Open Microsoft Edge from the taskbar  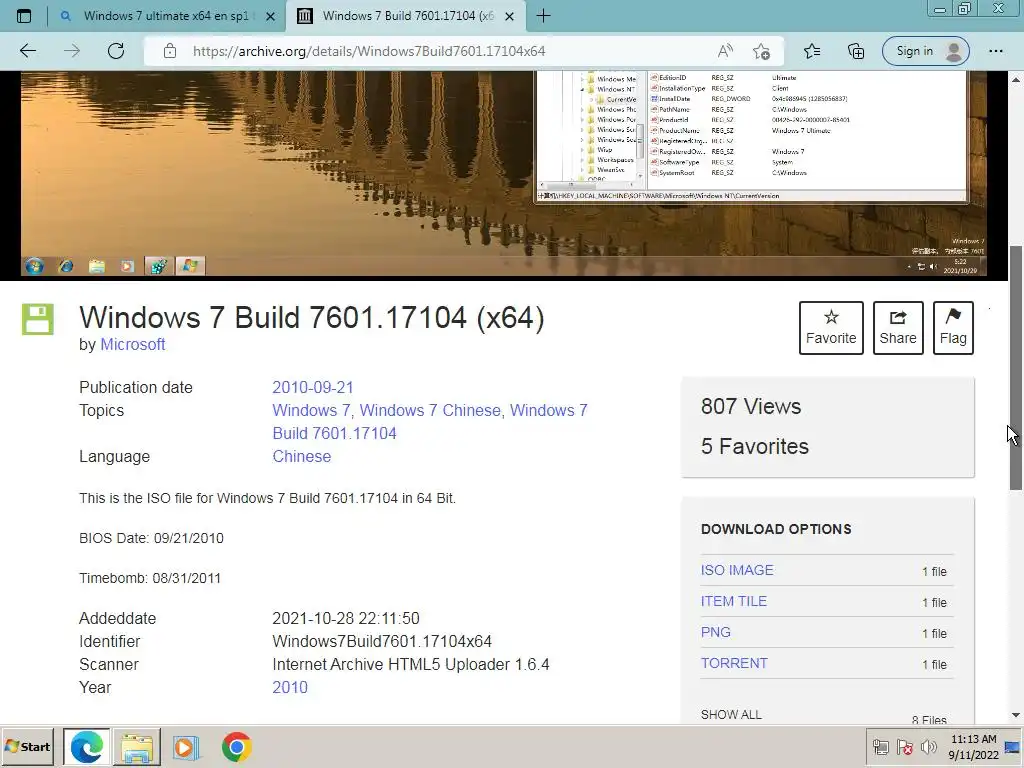87,747
